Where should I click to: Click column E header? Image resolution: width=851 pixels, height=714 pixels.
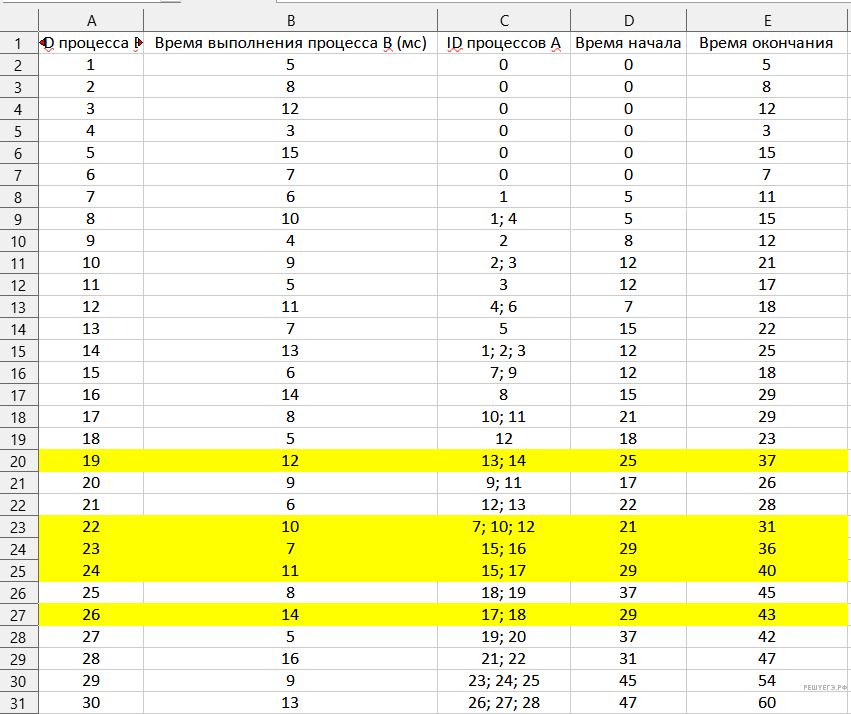coord(766,20)
